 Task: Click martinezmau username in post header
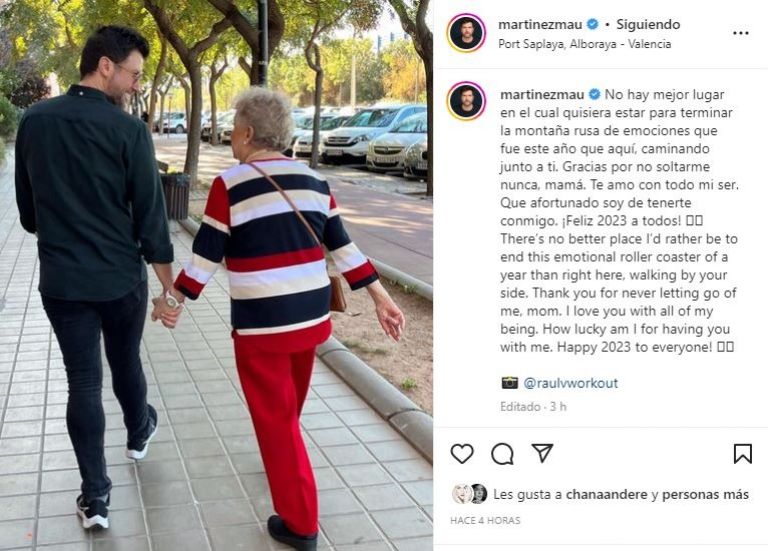[x=541, y=24]
